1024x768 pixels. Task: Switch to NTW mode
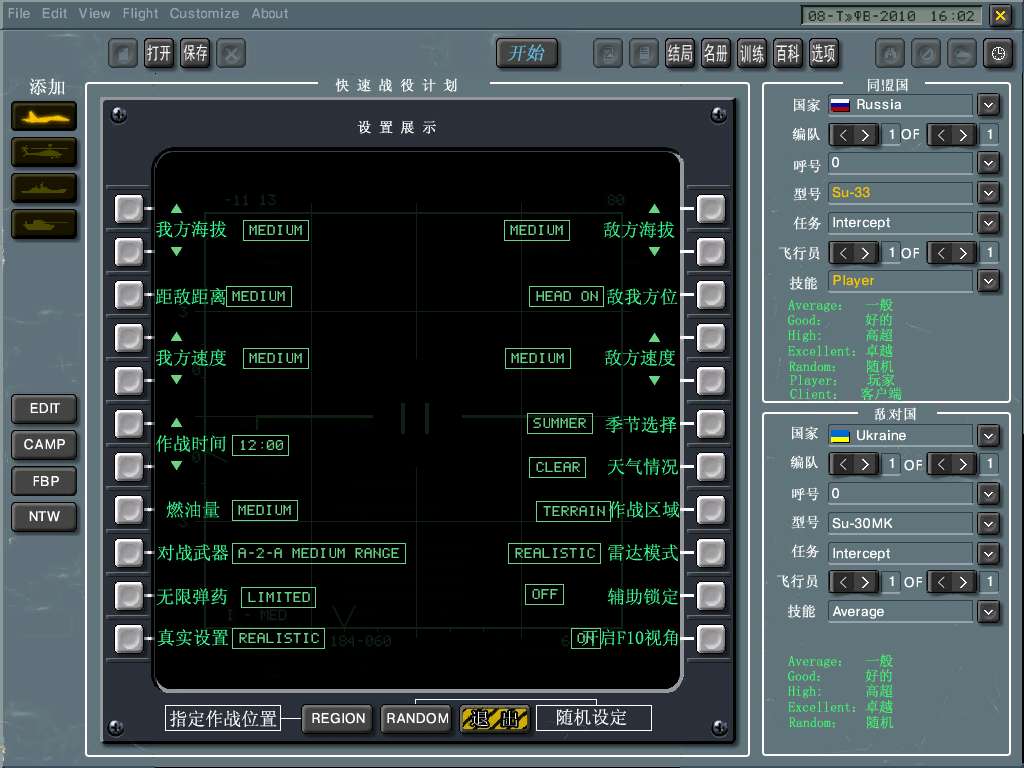tap(44, 517)
